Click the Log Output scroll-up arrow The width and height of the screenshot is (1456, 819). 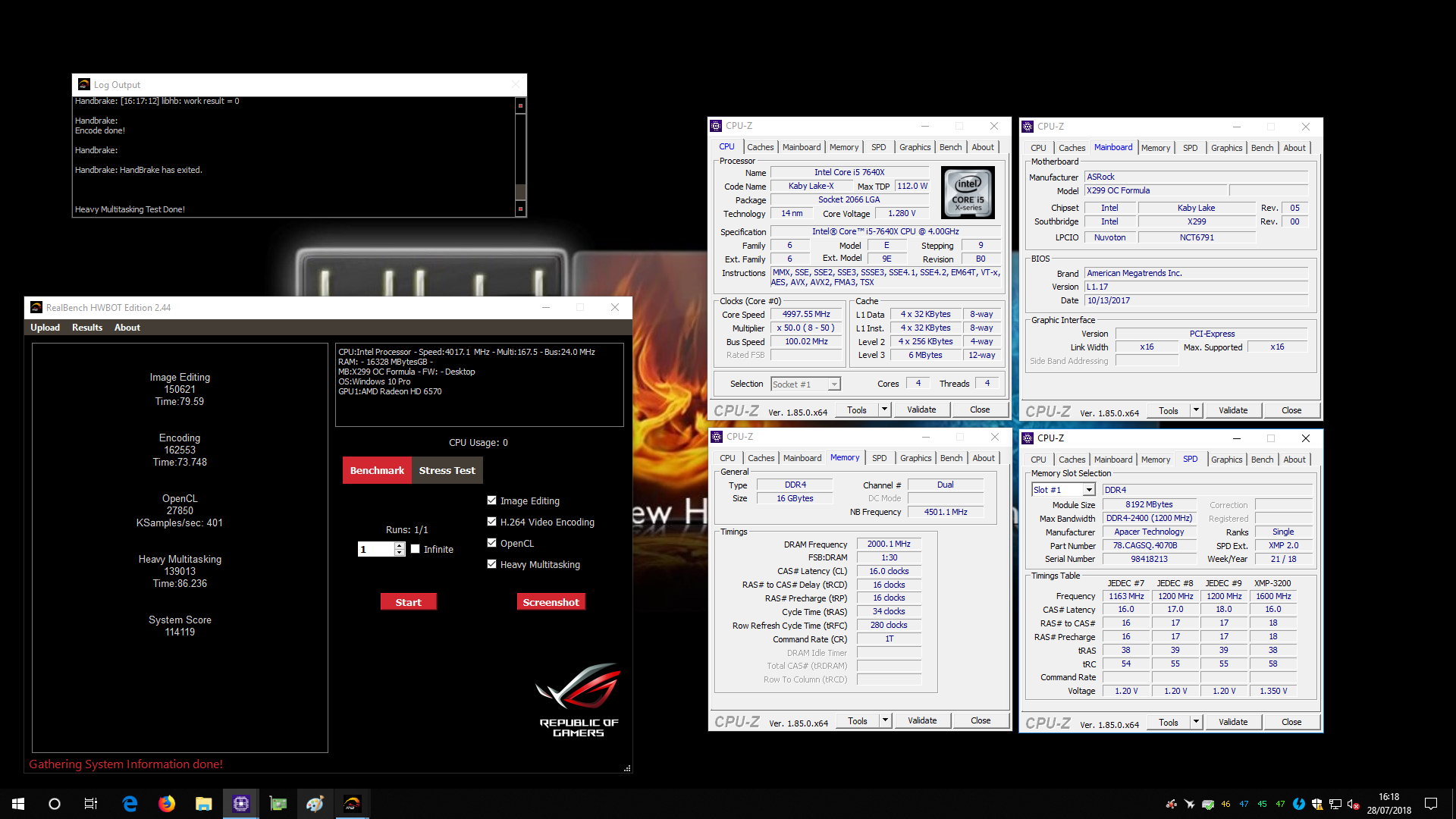coord(520,105)
